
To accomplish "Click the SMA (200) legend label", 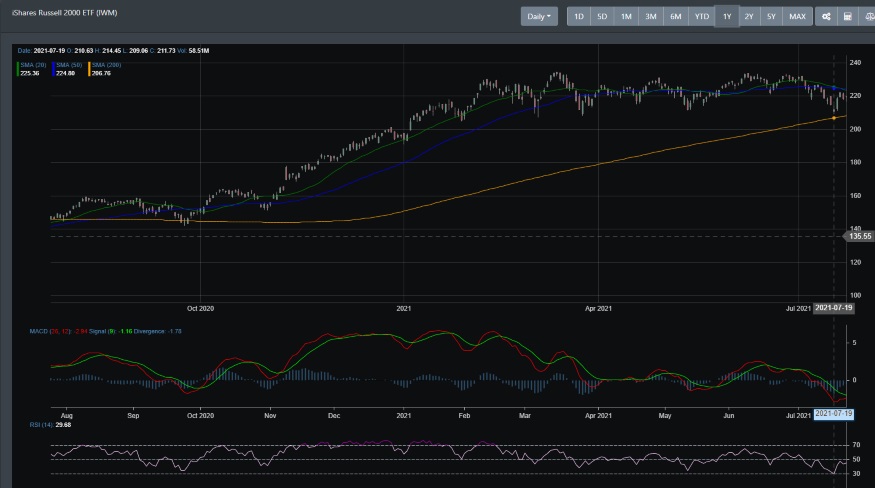I will [106, 65].
